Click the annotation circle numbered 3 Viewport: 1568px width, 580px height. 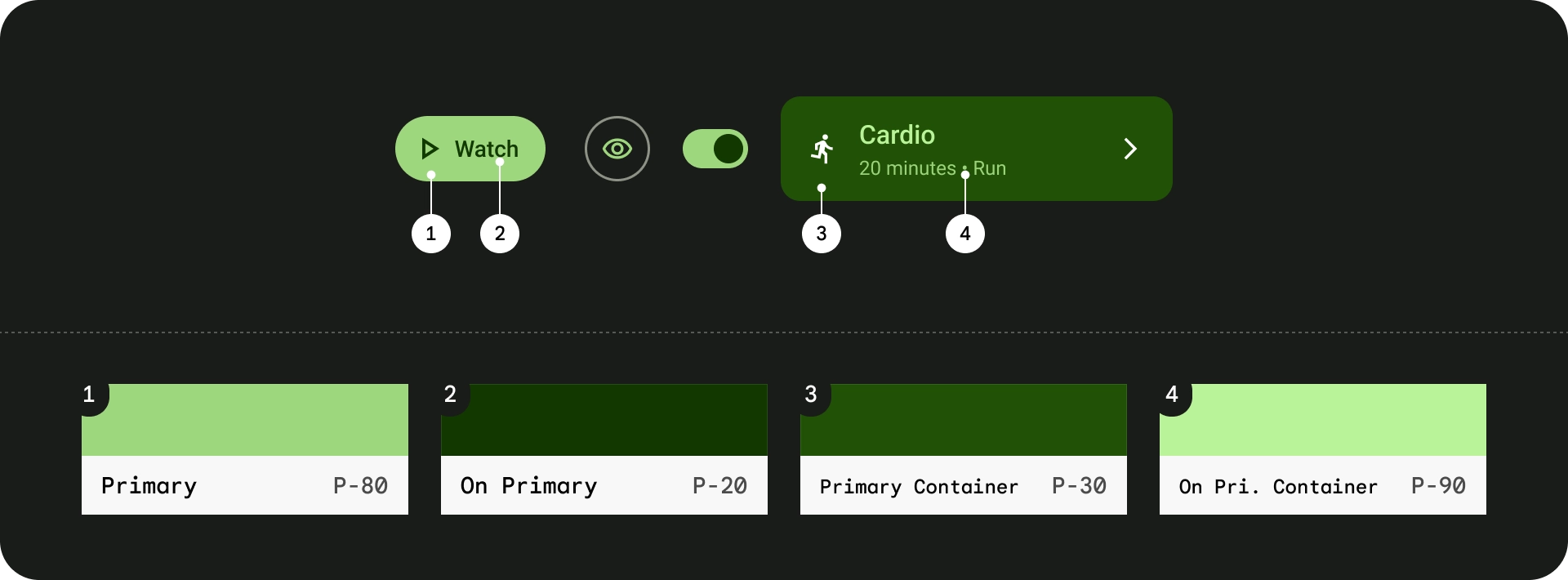point(822,234)
